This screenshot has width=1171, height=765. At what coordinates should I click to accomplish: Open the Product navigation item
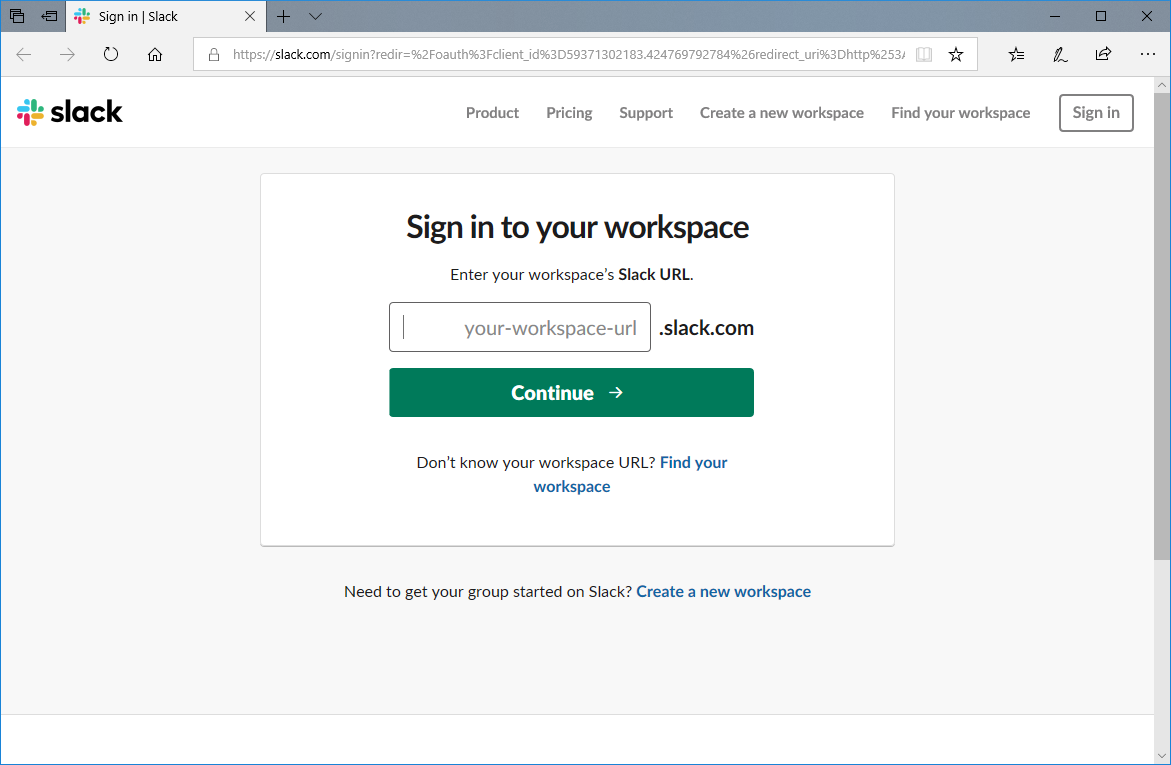tap(492, 113)
